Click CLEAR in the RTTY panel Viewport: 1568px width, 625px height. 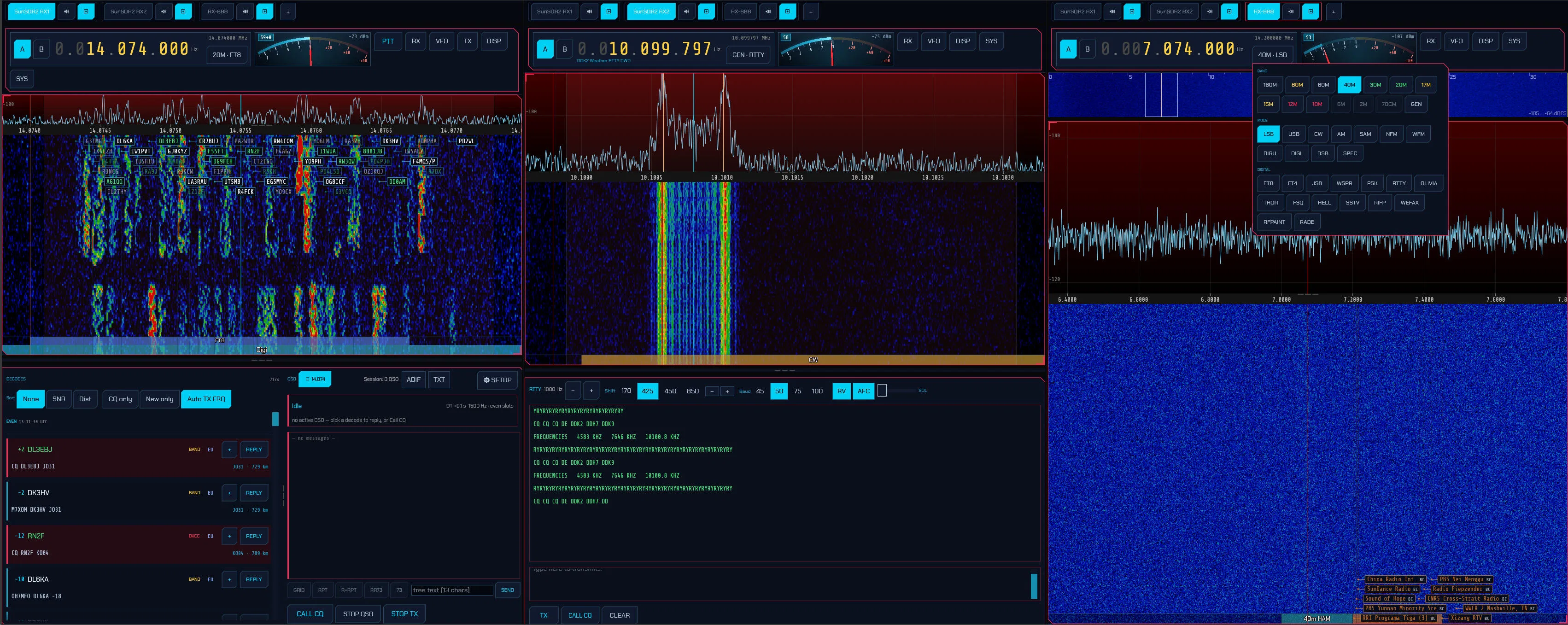pos(620,615)
